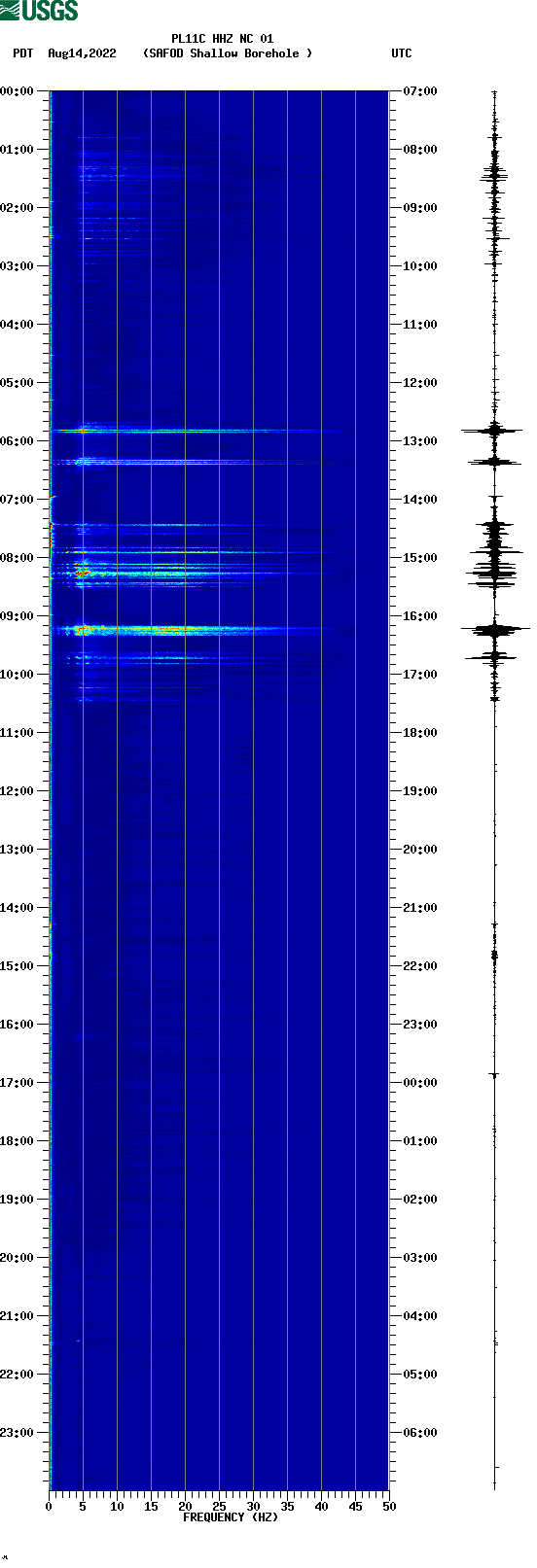The width and height of the screenshot is (537, 1568).
Task: Click the 06:00 PDT time label
Action: (x=17, y=441)
